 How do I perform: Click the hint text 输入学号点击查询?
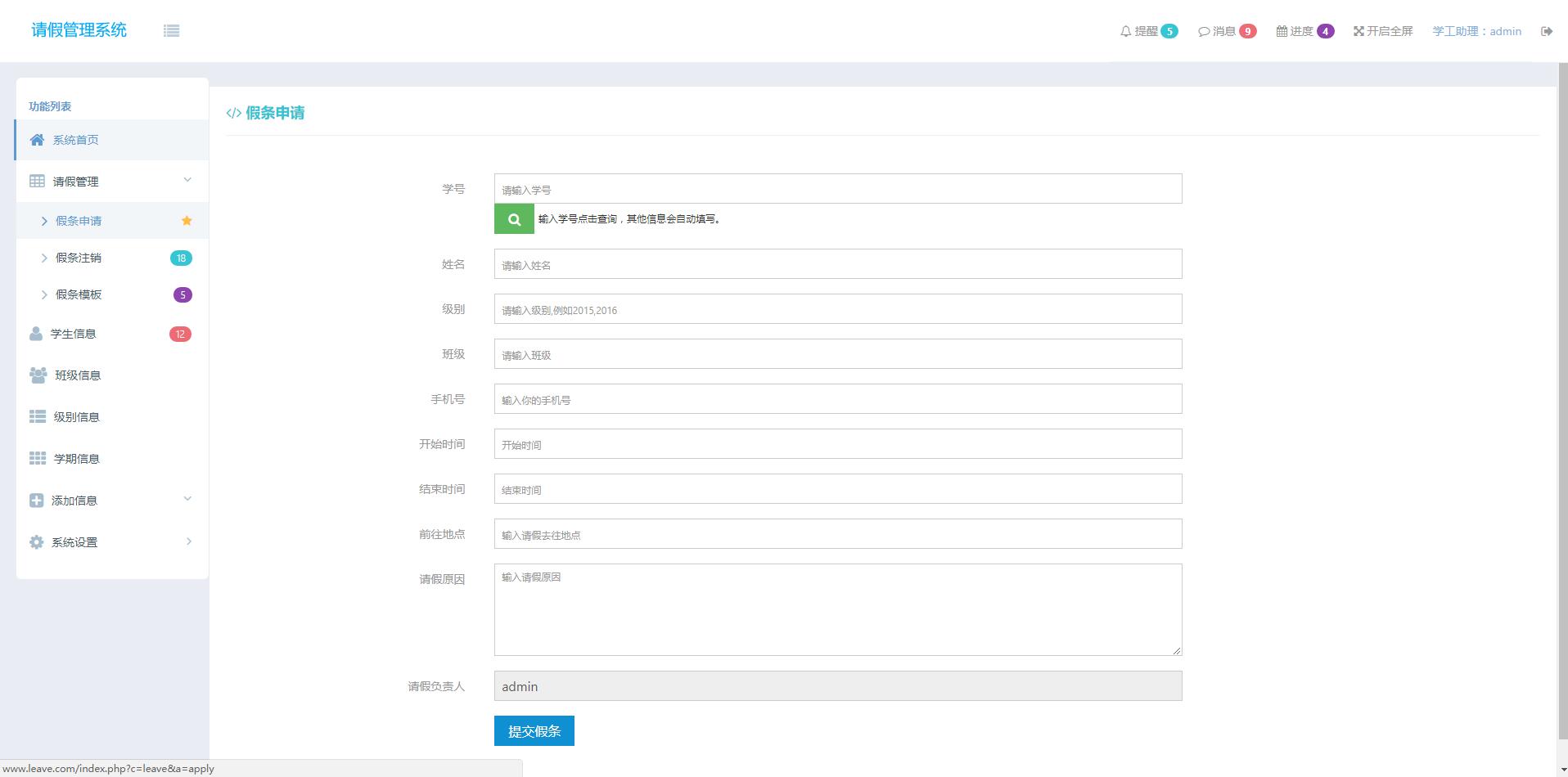point(629,219)
